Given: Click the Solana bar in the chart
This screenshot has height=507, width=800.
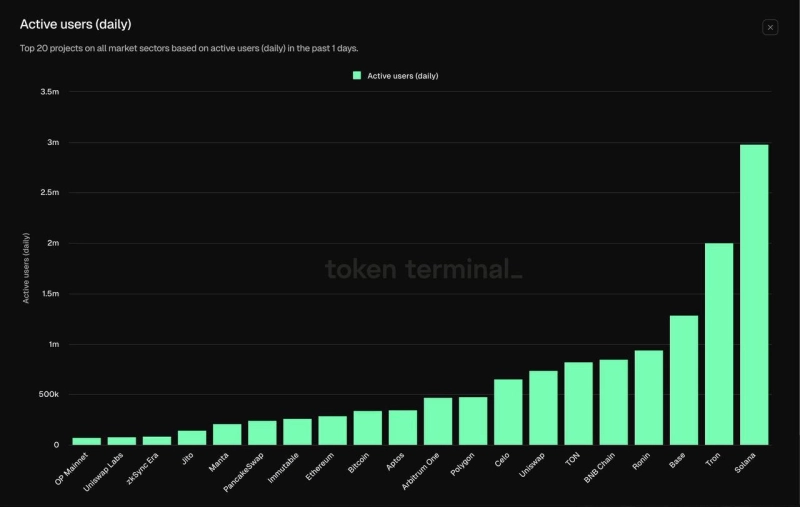Looking at the screenshot, I should 754,294.
